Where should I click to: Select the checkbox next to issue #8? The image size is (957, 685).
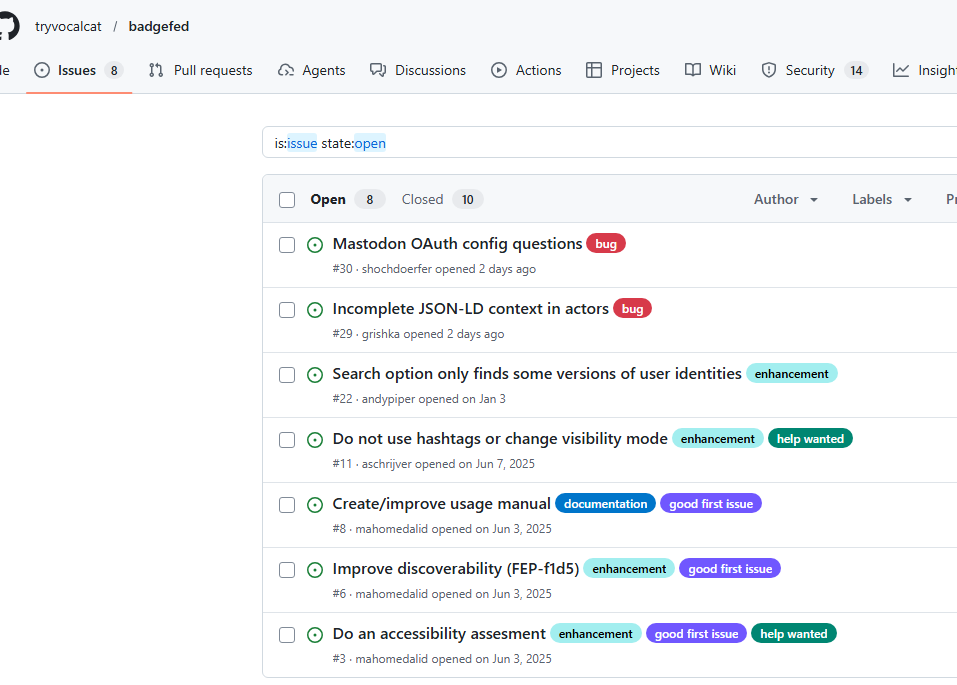(287, 505)
